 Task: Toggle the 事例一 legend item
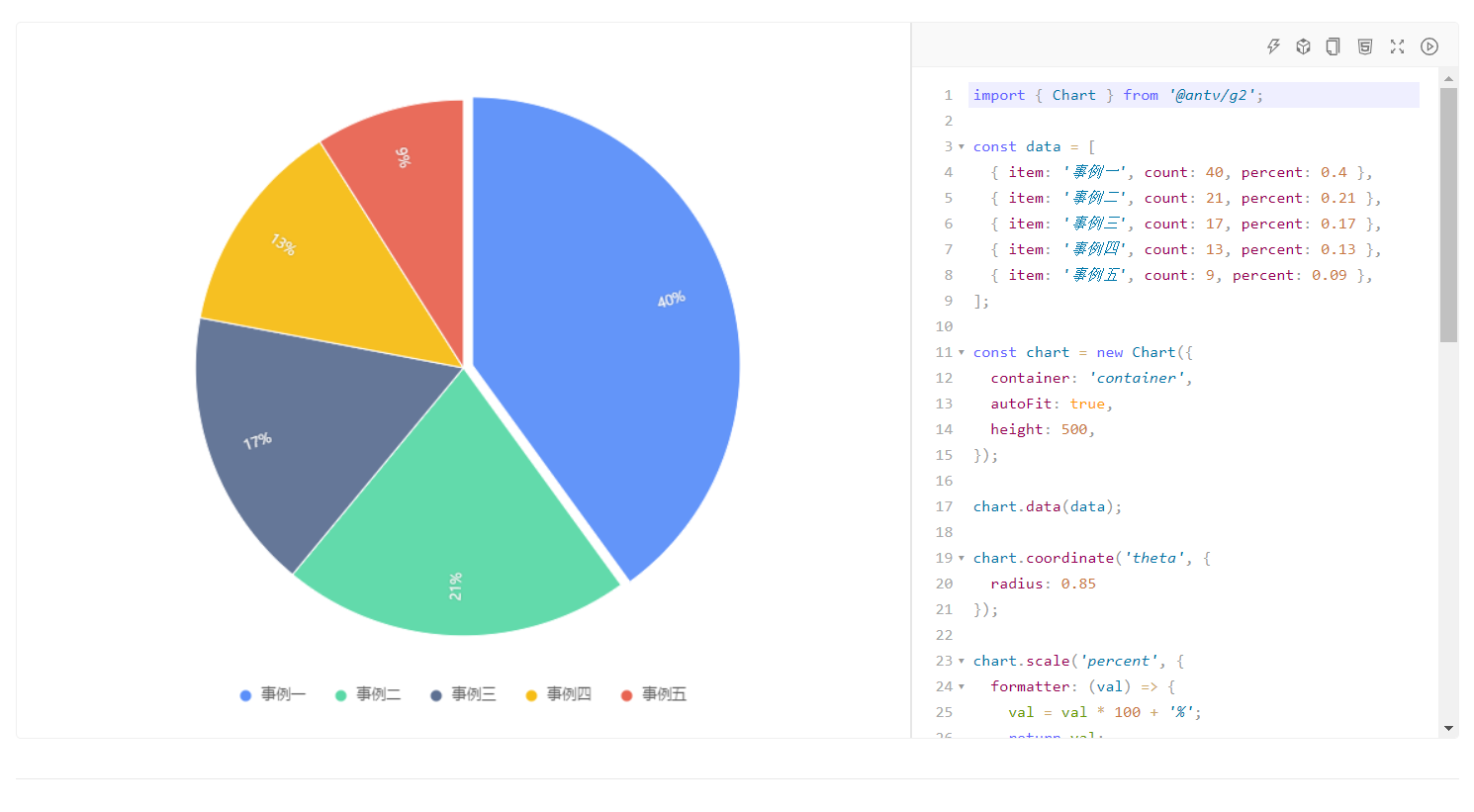point(273,694)
